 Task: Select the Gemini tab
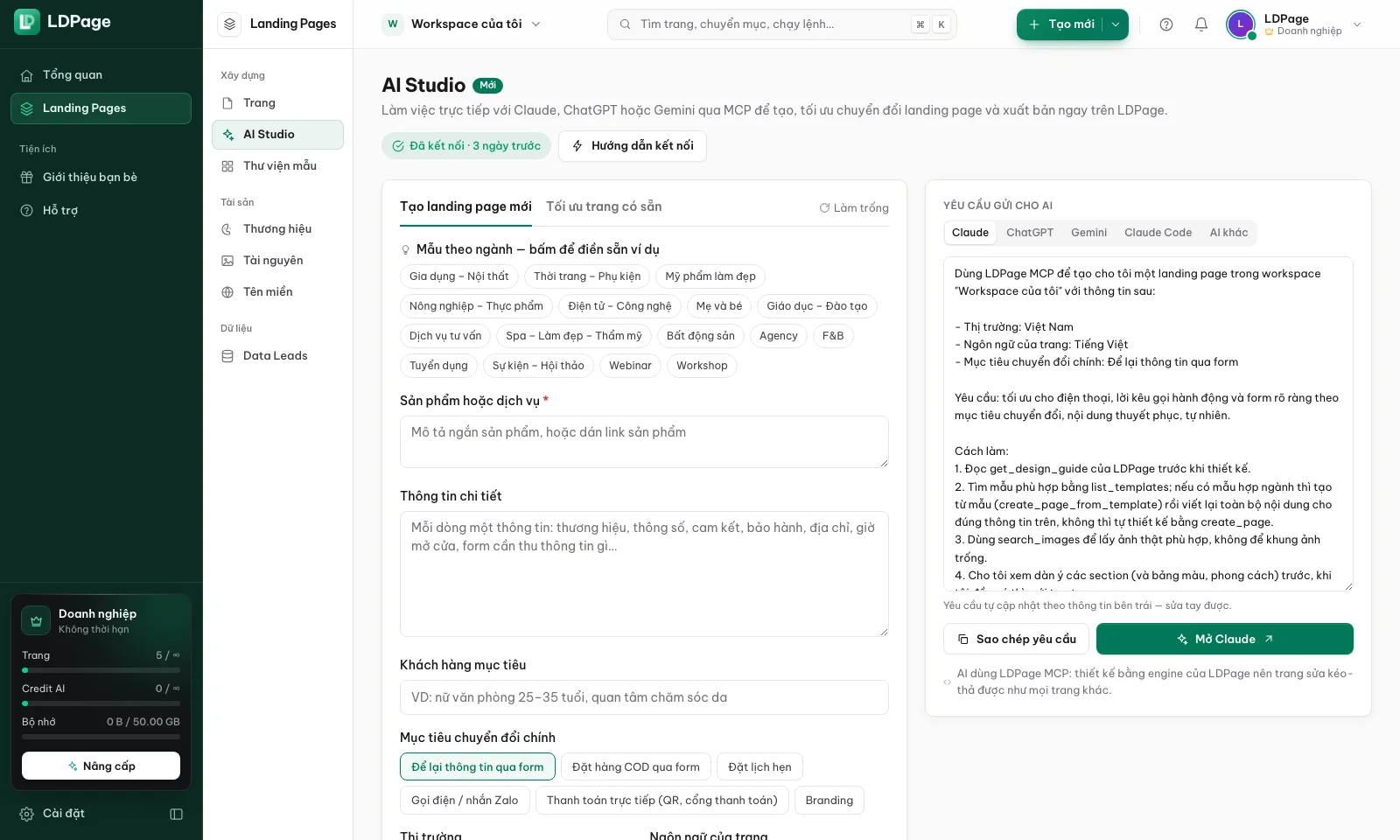(1088, 233)
